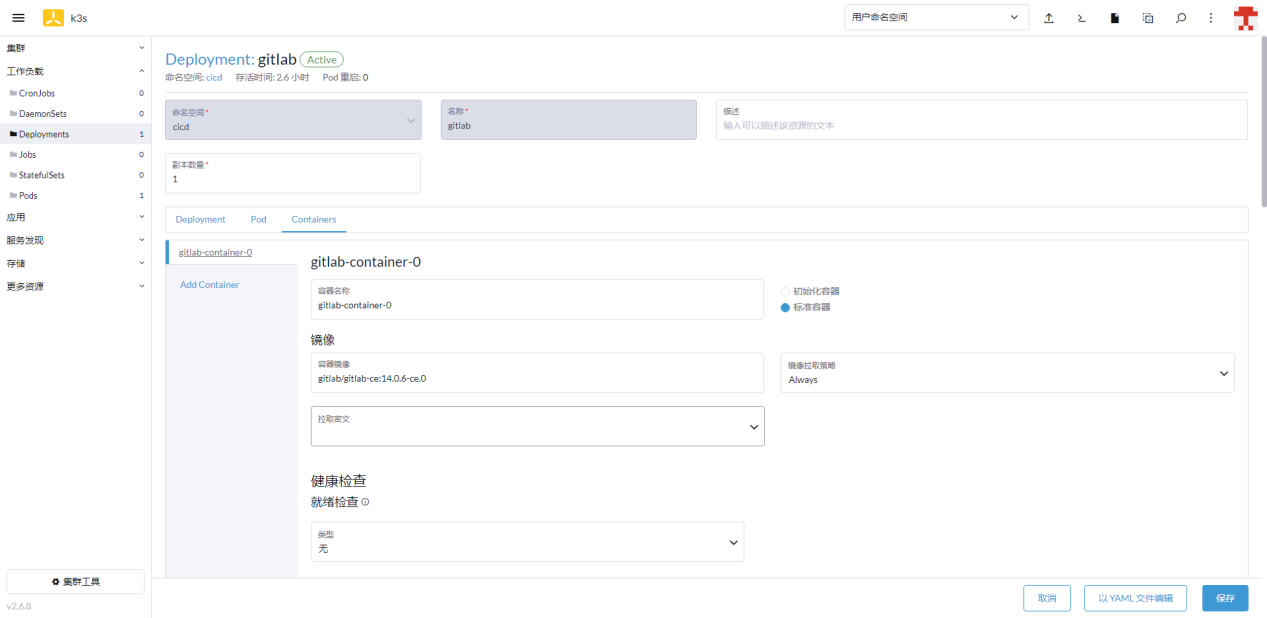Expand the 镜像拉取策略 Always dropdown
The width and height of the screenshot is (1267, 618).
1007,373
